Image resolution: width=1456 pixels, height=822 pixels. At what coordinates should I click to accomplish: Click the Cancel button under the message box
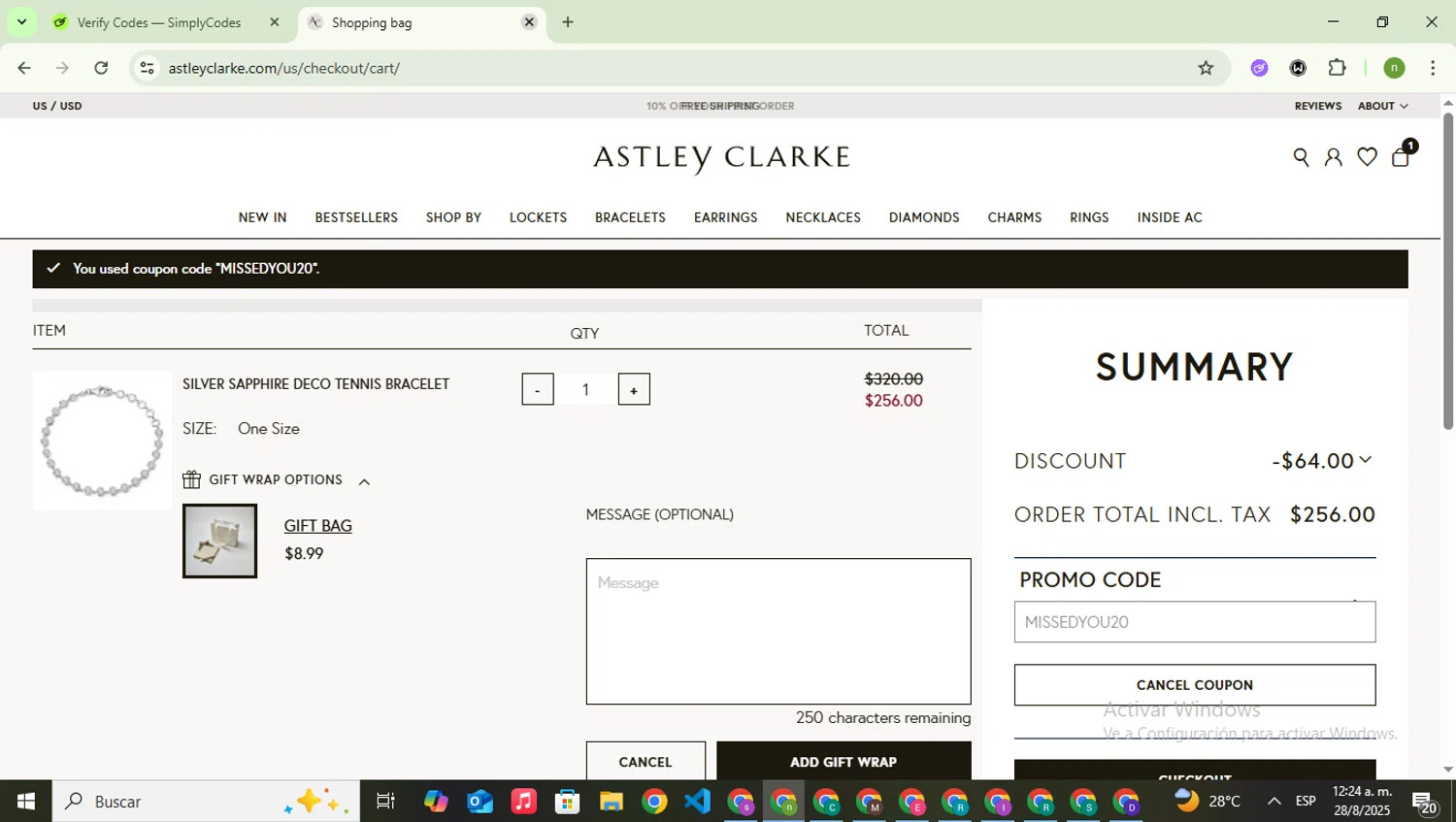click(x=645, y=762)
